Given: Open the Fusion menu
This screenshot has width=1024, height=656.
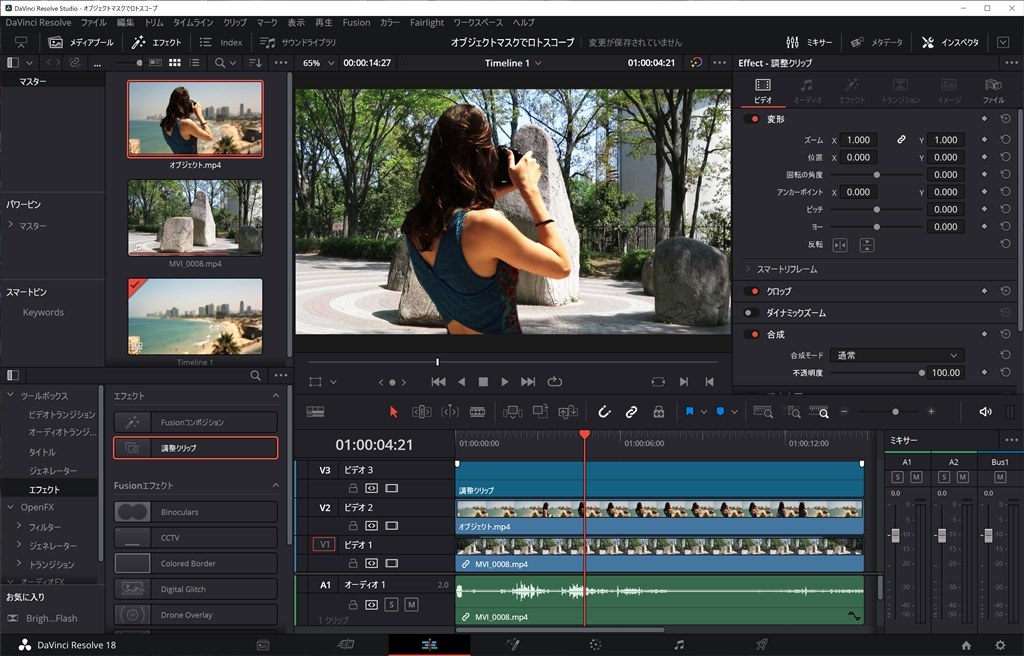Looking at the screenshot, I should tap(356, 22).
